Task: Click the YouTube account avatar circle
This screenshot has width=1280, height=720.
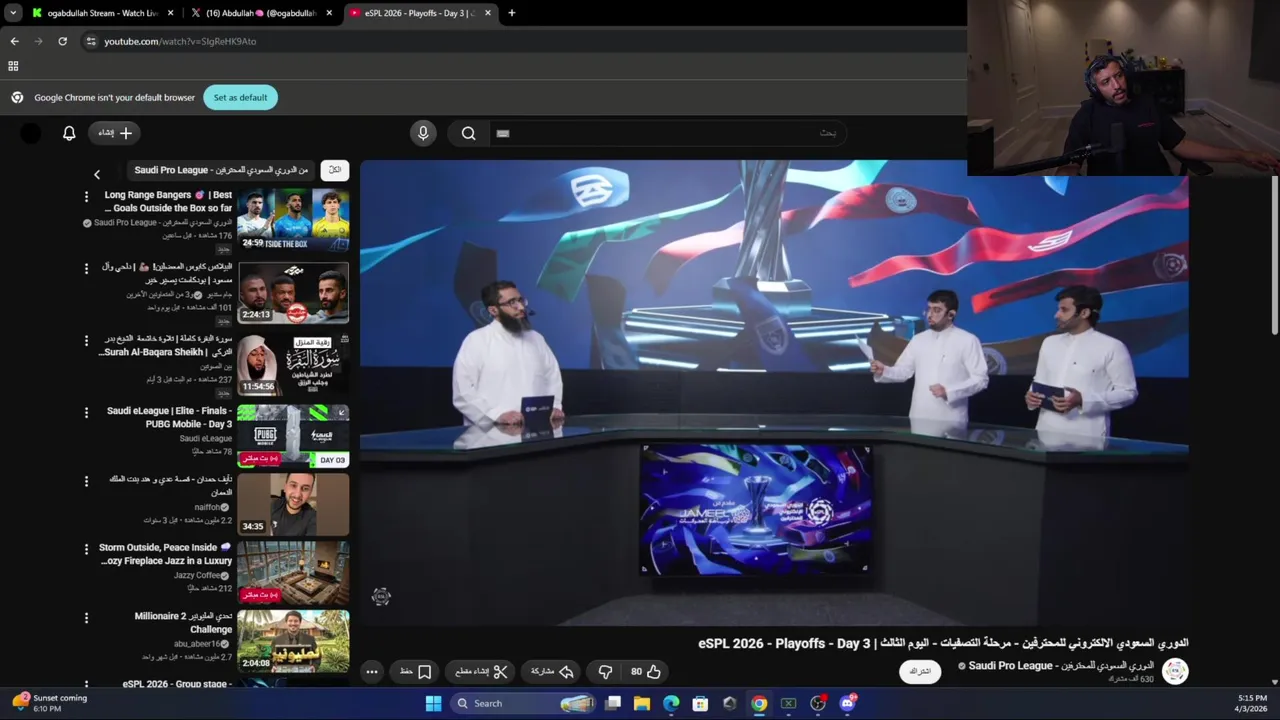Action: point(31,133)
